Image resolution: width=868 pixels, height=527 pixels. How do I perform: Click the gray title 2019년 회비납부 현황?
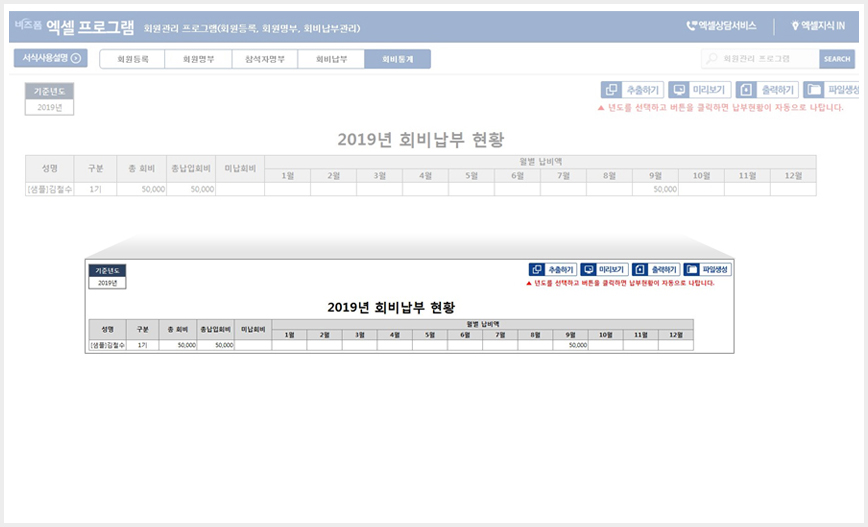pyautogui.click(x=421, y=139)
